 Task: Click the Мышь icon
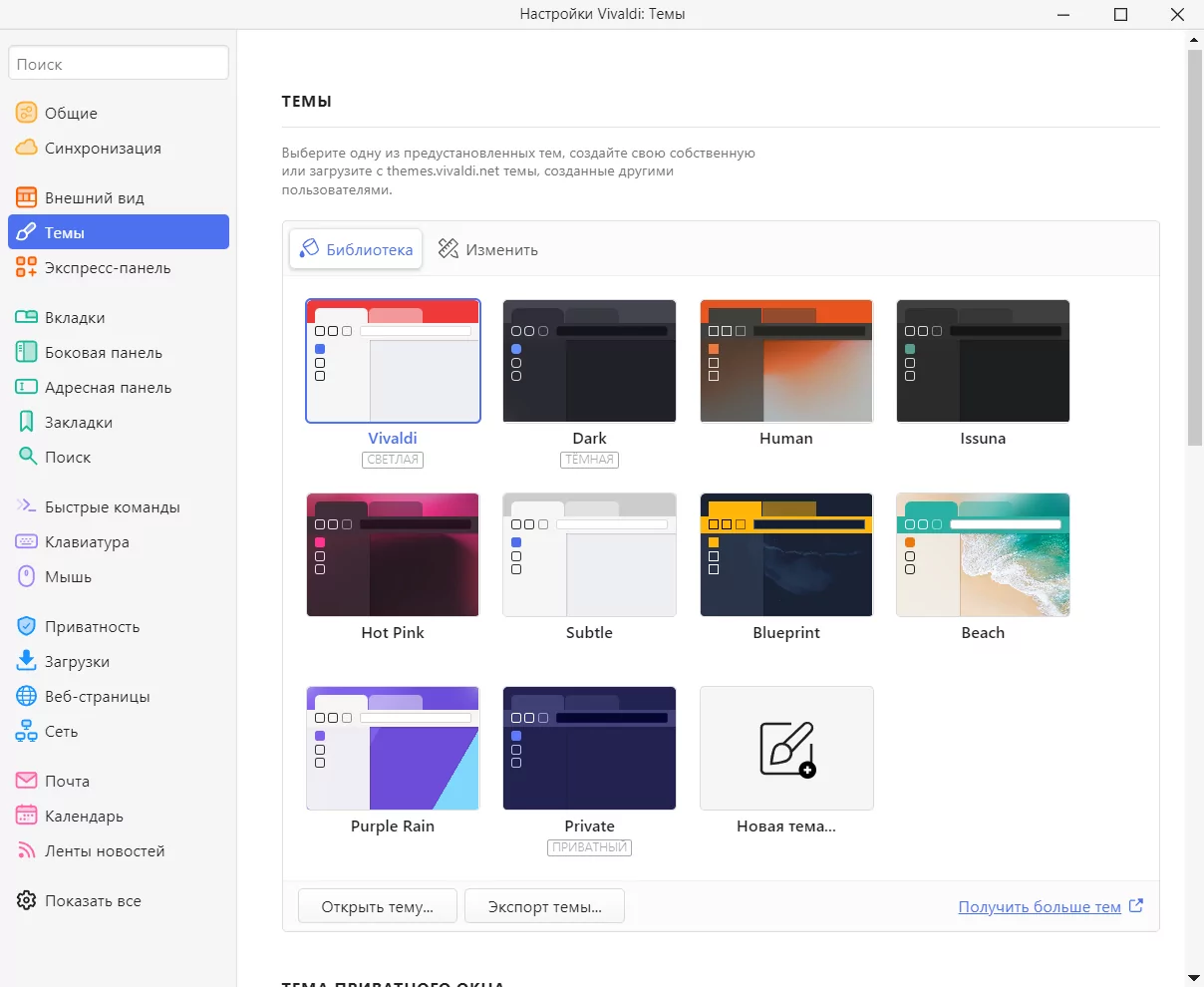pos(27,576)
